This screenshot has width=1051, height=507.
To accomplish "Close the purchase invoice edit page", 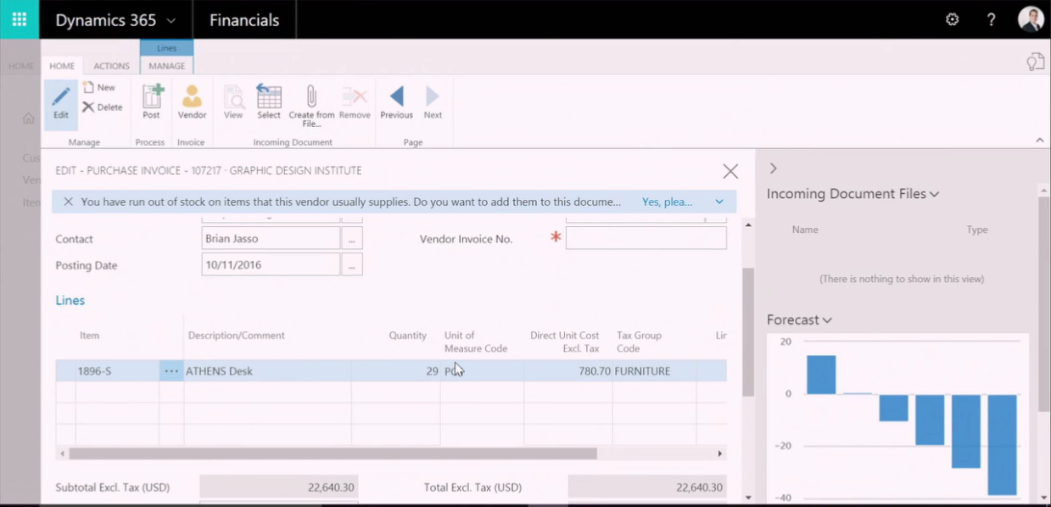I will [x=730, y=171].
